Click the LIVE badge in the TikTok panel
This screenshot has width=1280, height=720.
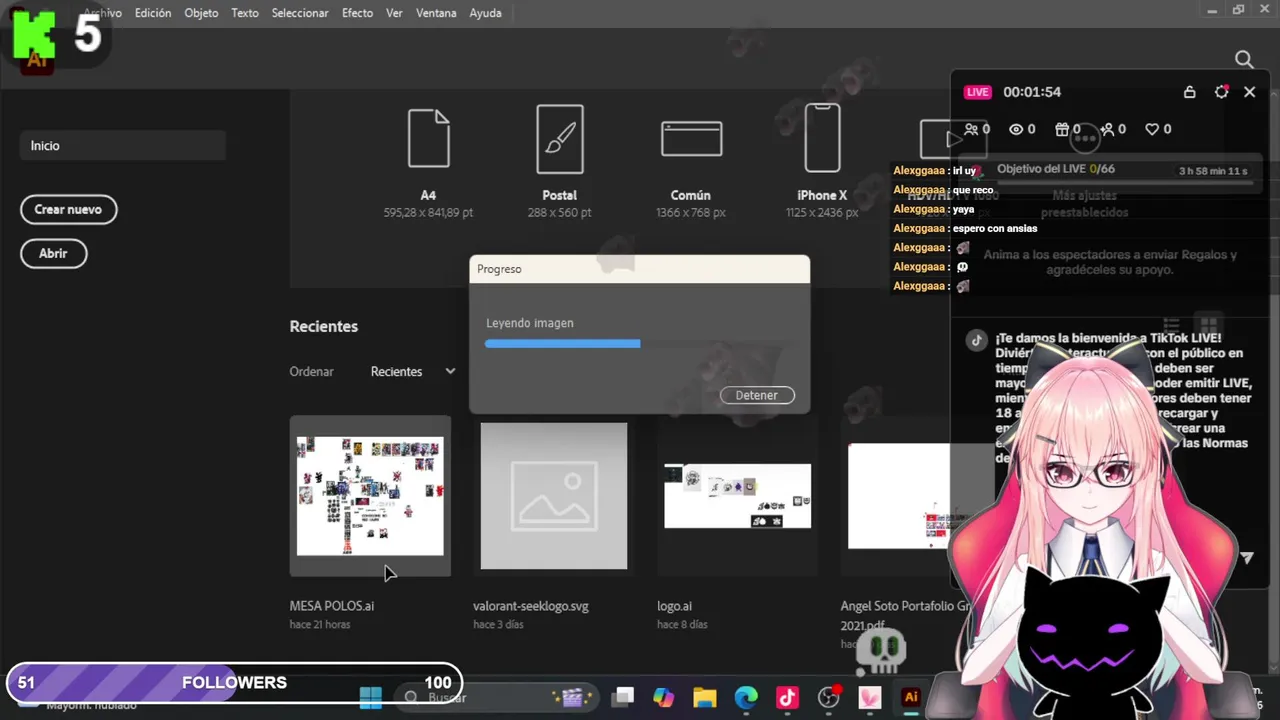pos(978,92)
